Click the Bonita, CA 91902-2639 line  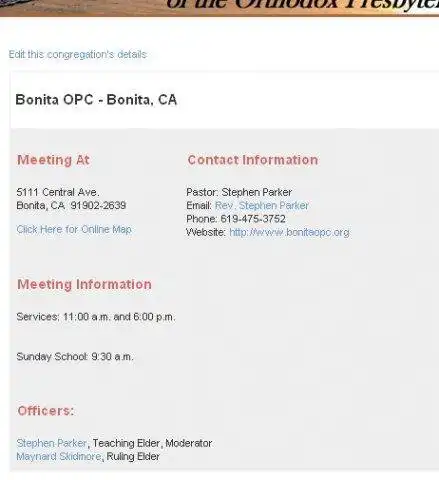point(71,205)
